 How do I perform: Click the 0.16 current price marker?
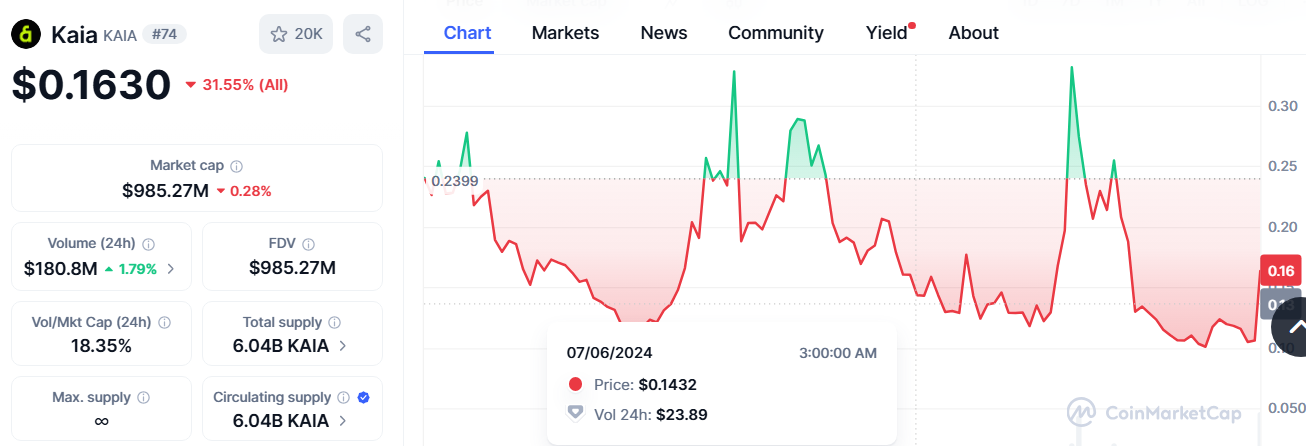click(x=1281, y=271)
